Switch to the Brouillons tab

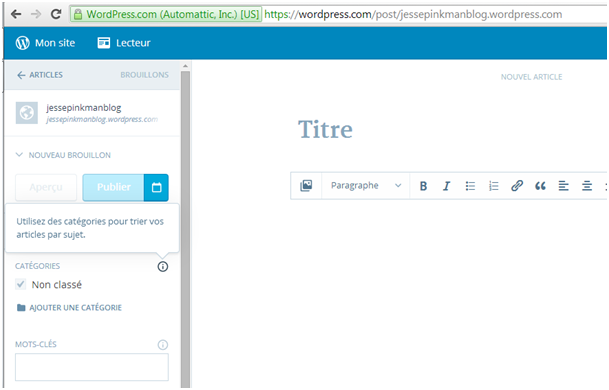click(144, 75)
